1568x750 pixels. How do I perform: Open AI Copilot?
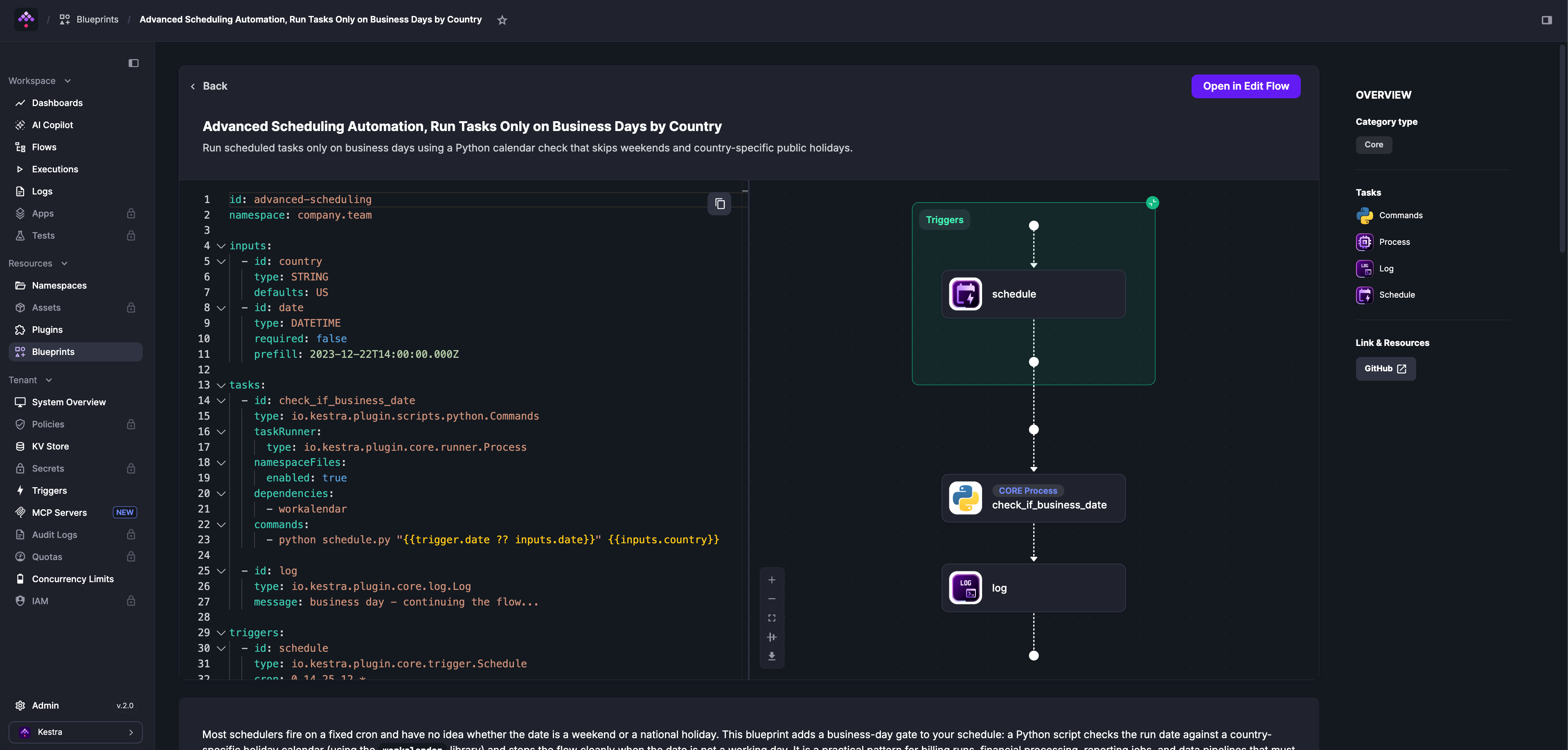[x=75, y=125]
